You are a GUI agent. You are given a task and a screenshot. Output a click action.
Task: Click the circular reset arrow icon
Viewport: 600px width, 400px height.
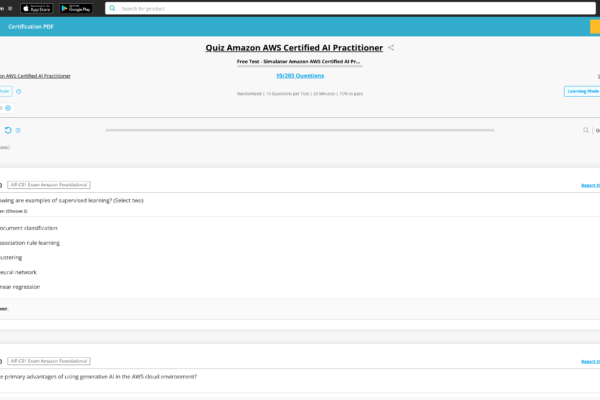(x=8, y=130)
